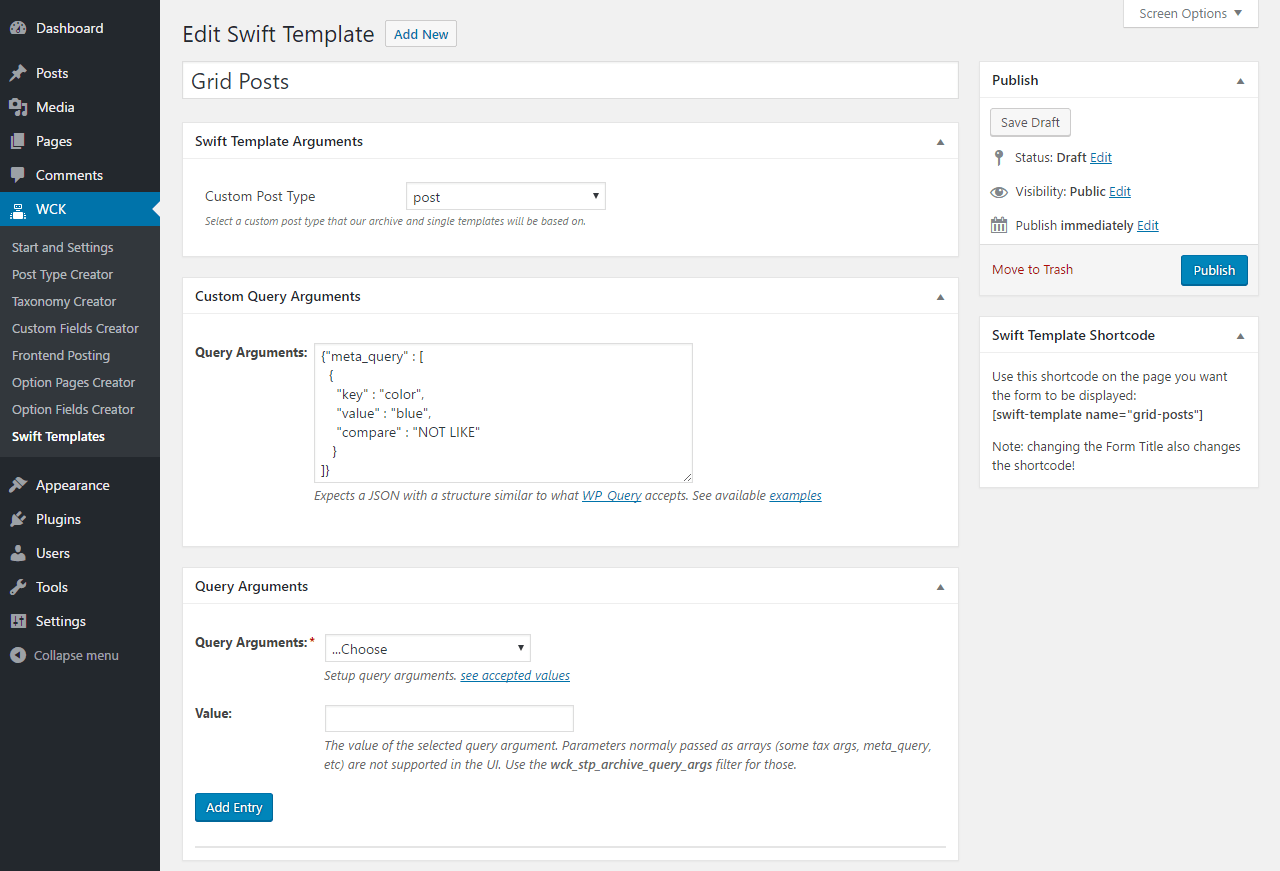Open Media library via its icon
Image resolution: width=1280 pixels, height=871 pixels.
[21, 106]
